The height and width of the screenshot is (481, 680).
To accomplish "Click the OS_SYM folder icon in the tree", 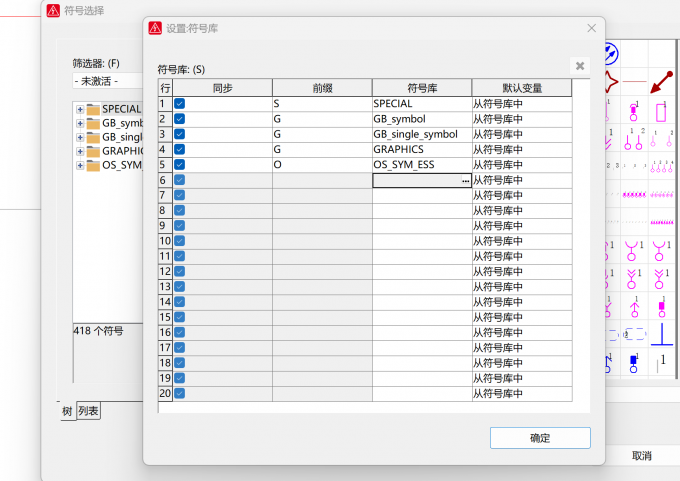I will (93, 166).
